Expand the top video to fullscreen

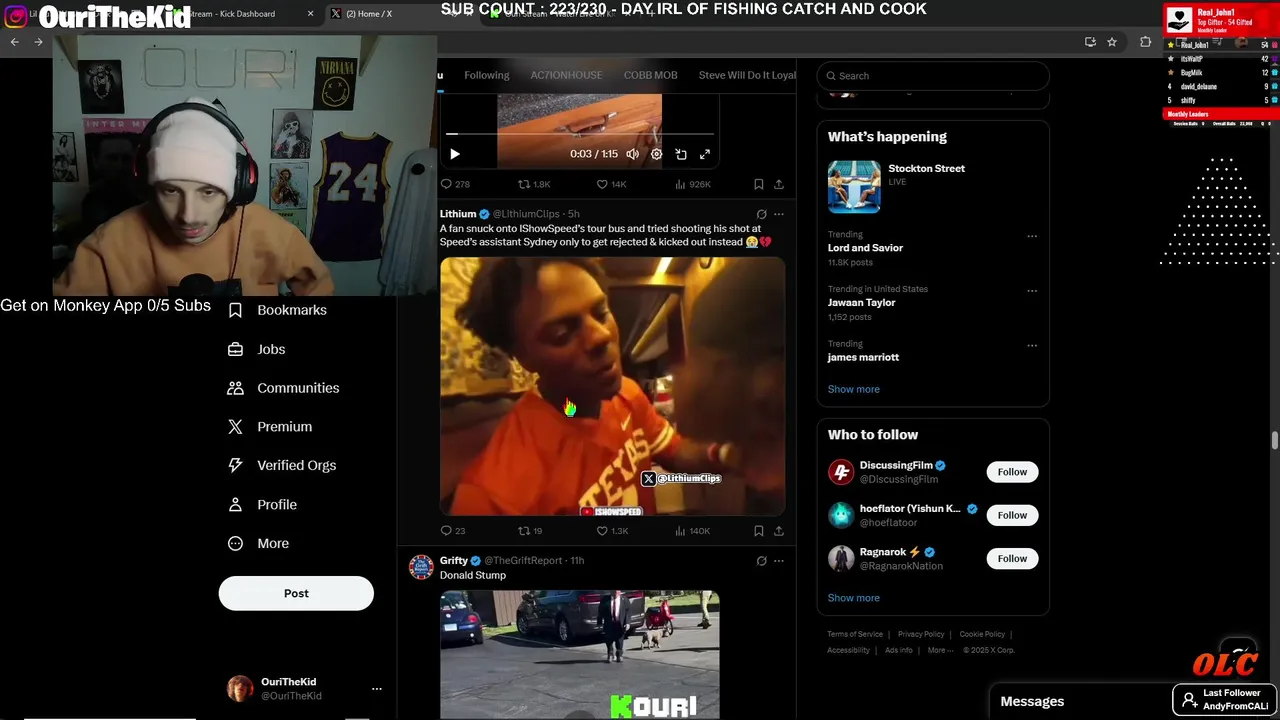click(x=705, y=154)
